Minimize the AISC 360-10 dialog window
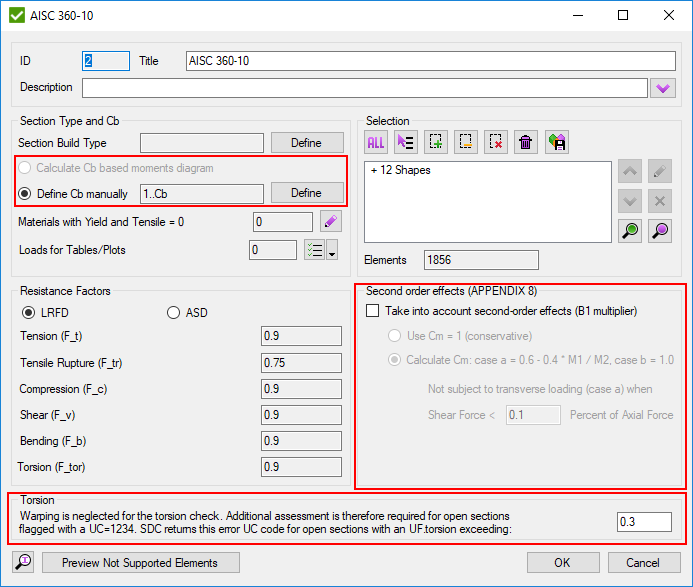The width and height of the screenshot is (693, 587). [578, 15]
